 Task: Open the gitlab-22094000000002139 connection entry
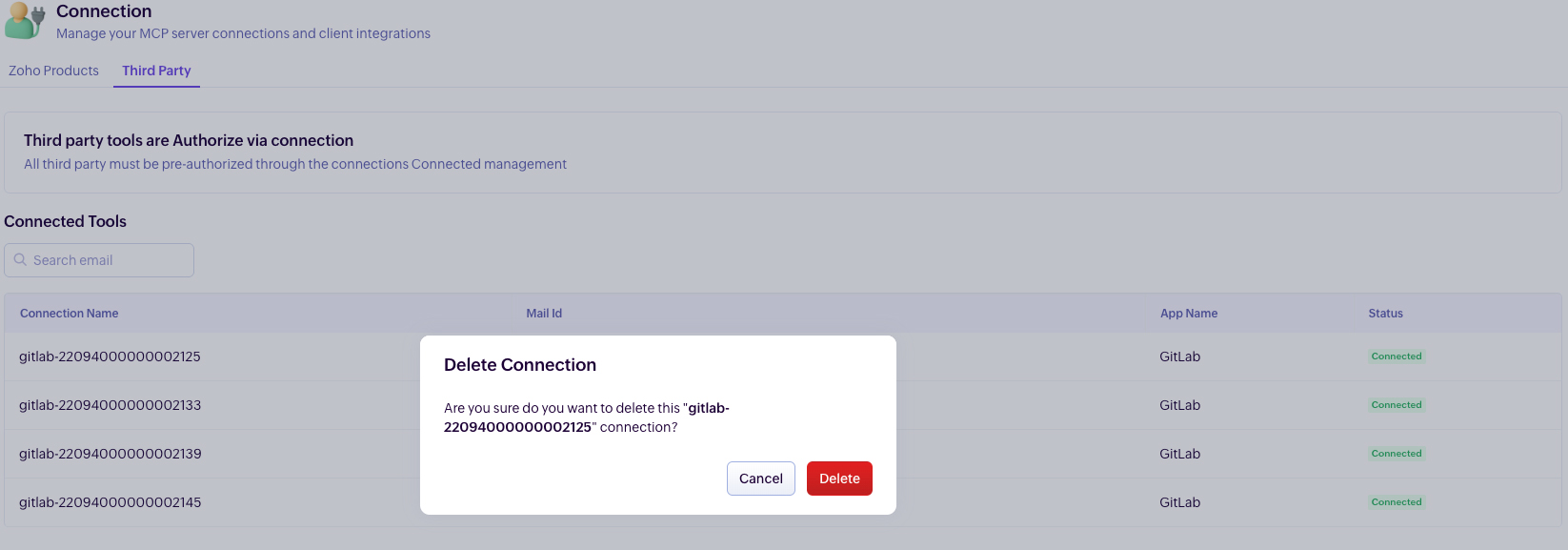point(110,454)
